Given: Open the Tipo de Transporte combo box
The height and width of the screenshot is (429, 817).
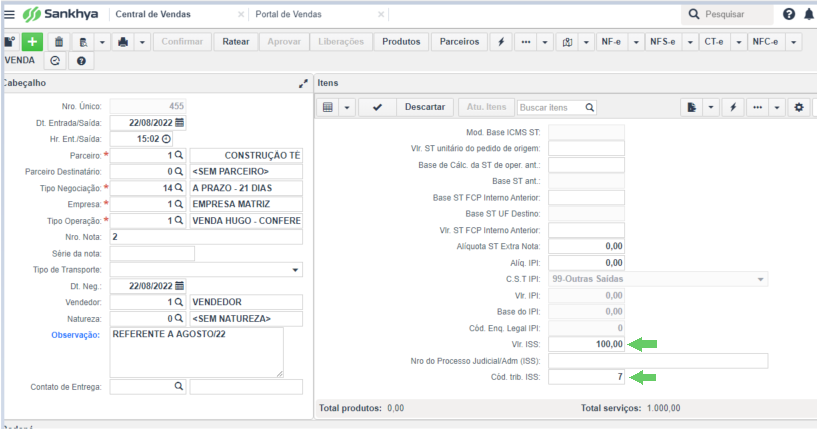Looking at the screenshot, I should click(206, 269).
